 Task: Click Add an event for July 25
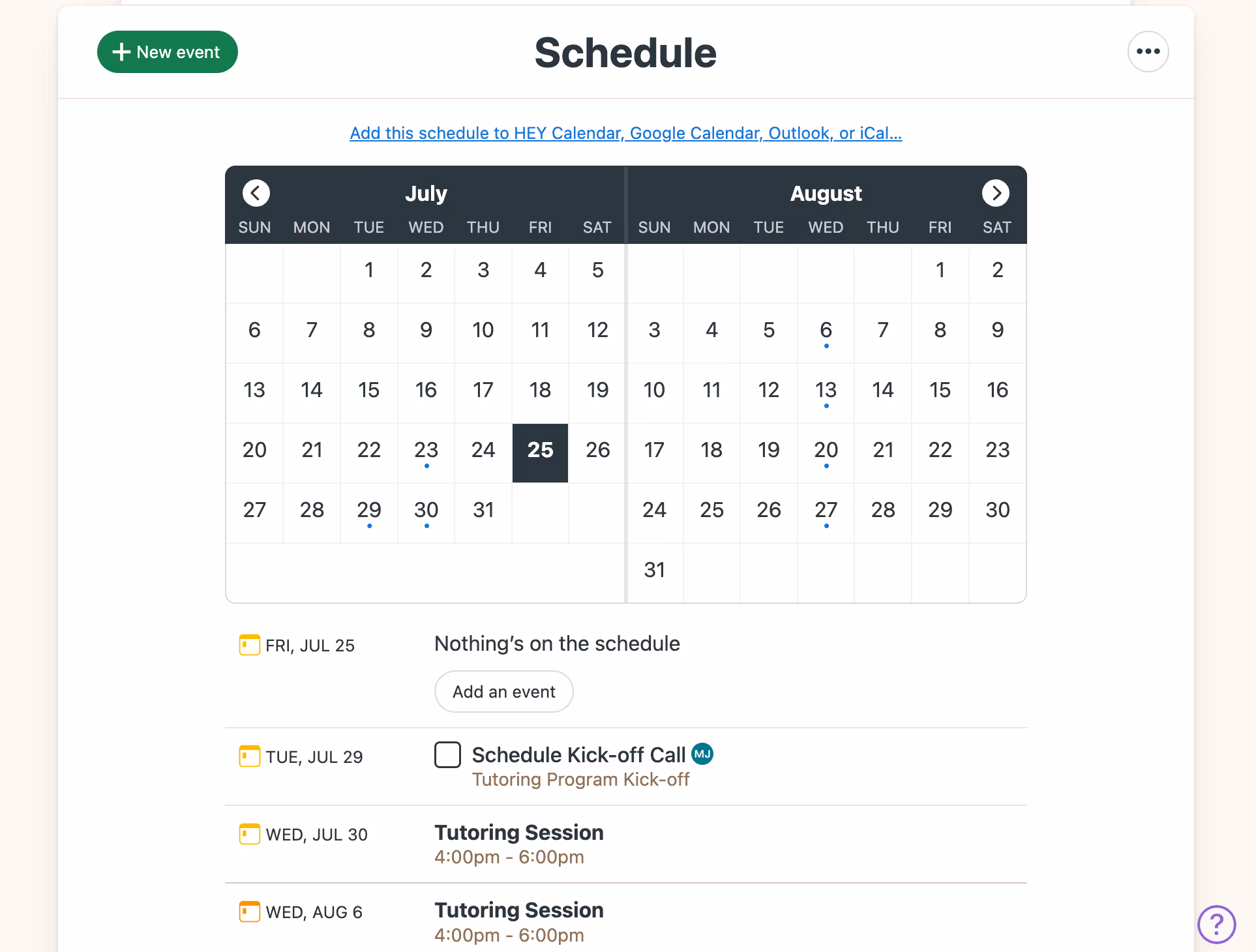503,691
